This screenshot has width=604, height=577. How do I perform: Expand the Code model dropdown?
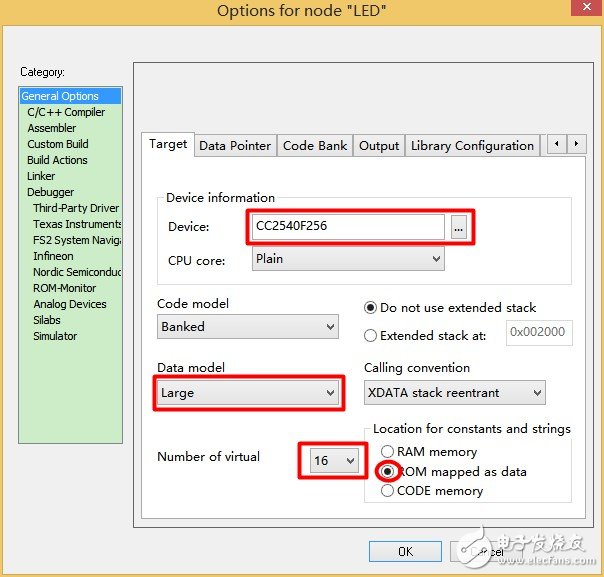[248, 326]
